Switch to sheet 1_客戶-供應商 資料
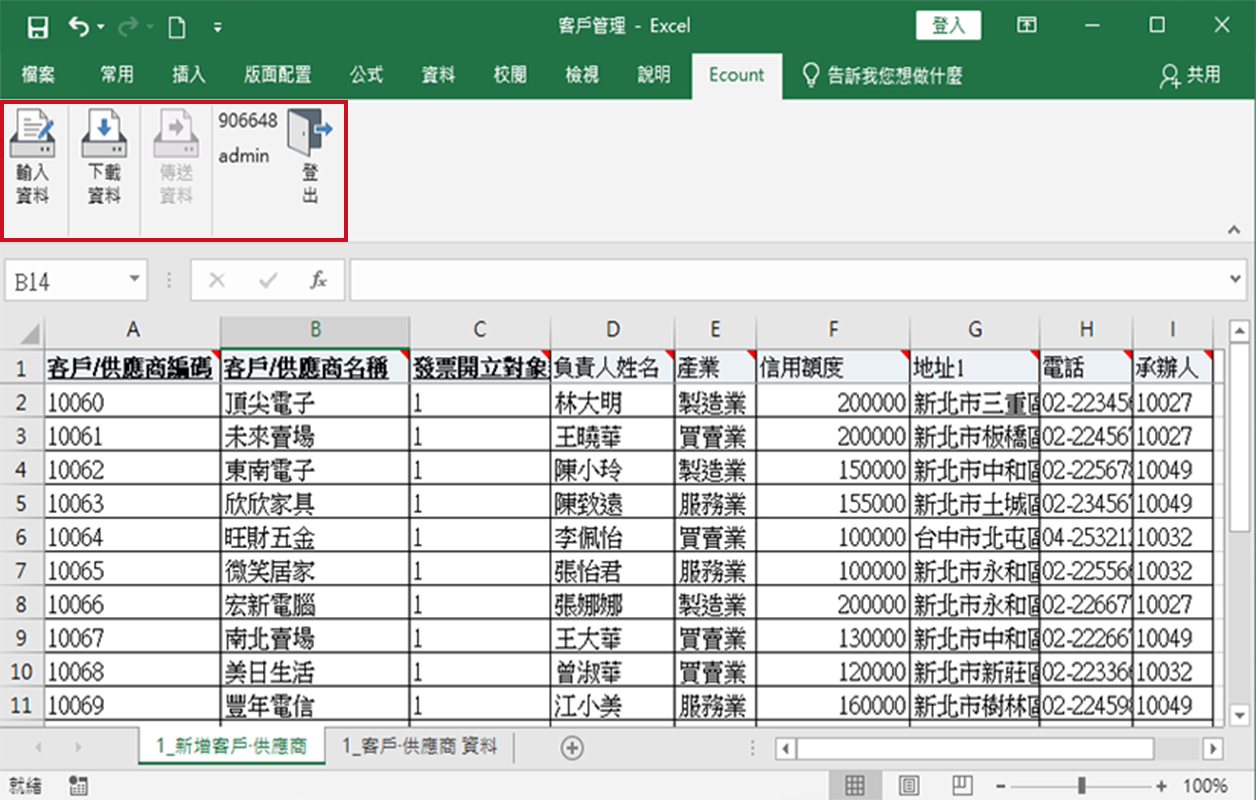This screenshot has width=1256, height=800. pos(419,747)
